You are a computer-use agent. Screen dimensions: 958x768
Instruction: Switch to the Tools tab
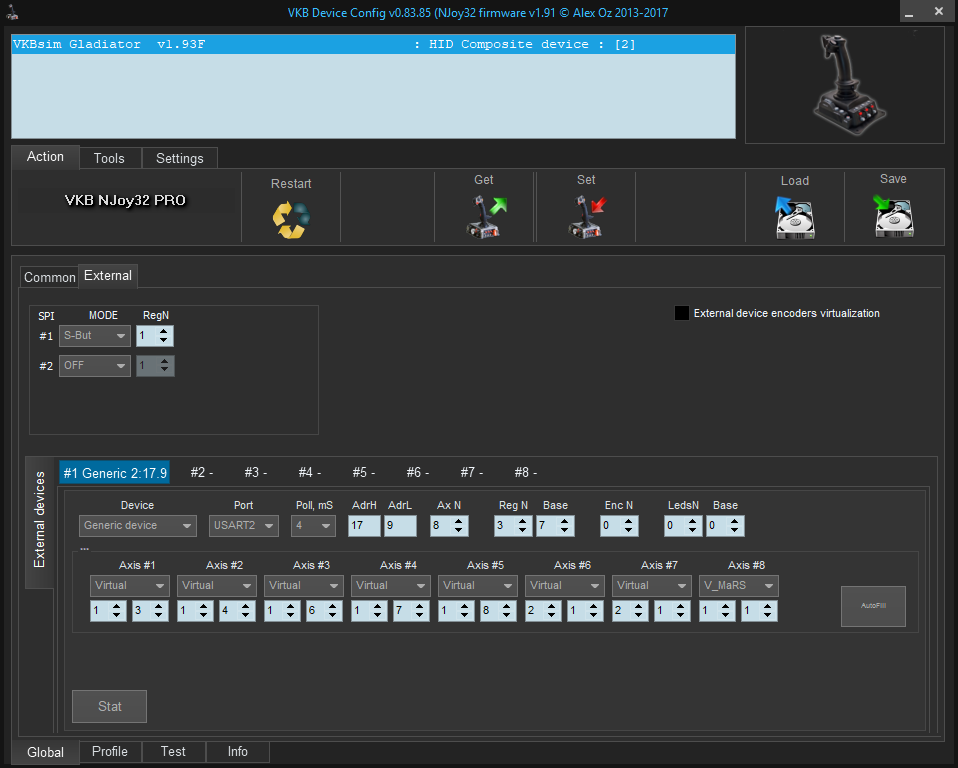click(x=109, y=158)
